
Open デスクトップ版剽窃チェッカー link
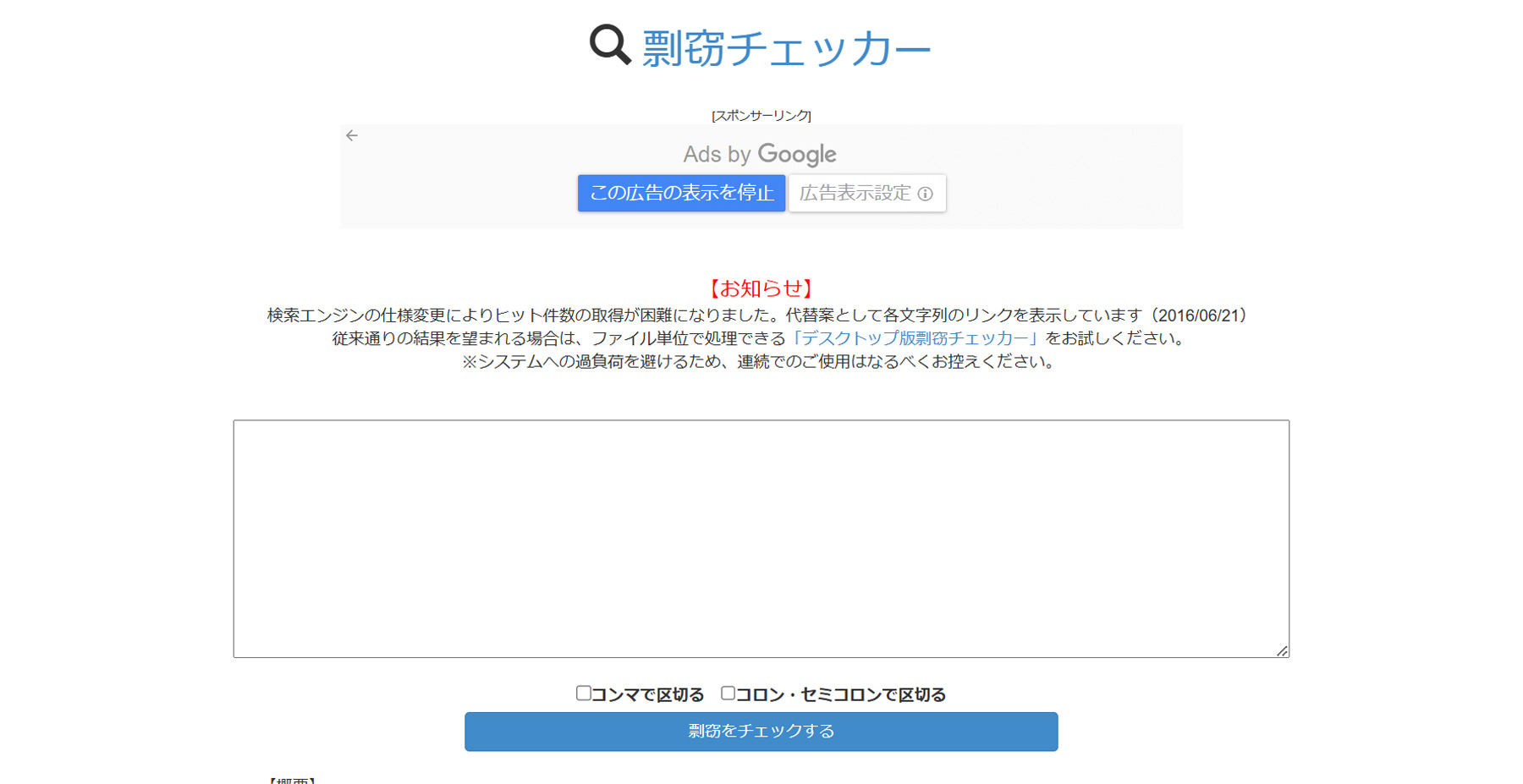[915, 338]
